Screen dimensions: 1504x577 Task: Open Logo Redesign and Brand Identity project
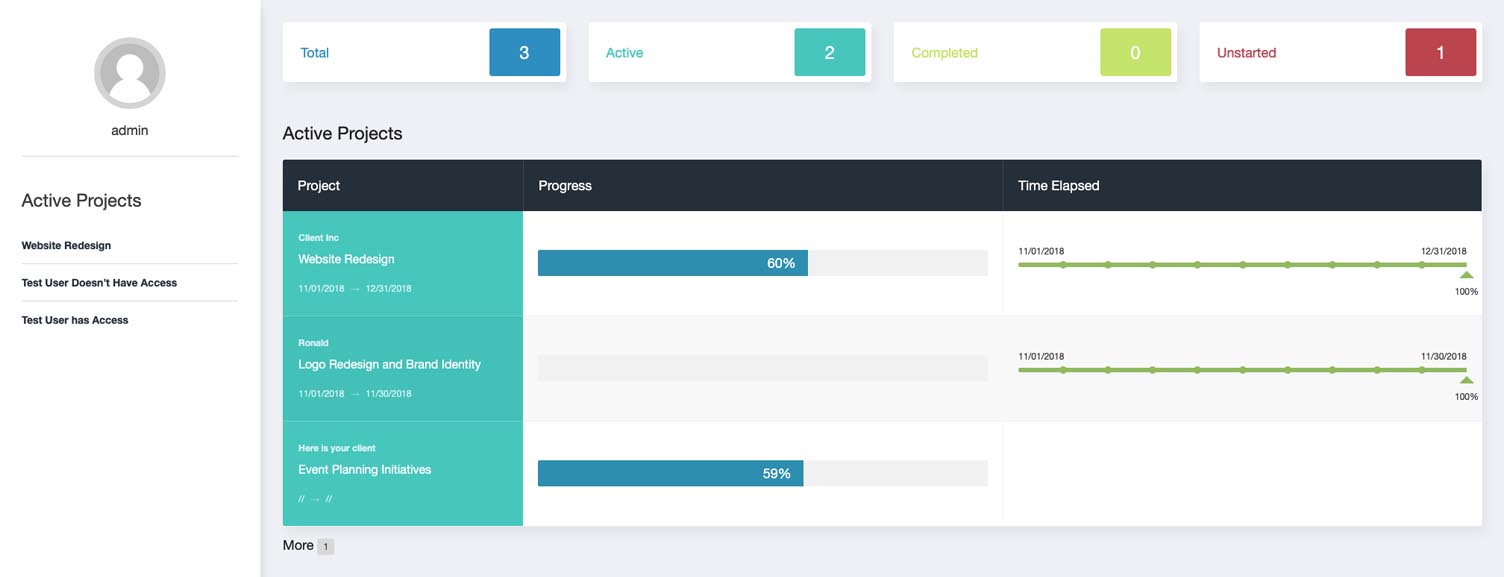click(389, 364)
